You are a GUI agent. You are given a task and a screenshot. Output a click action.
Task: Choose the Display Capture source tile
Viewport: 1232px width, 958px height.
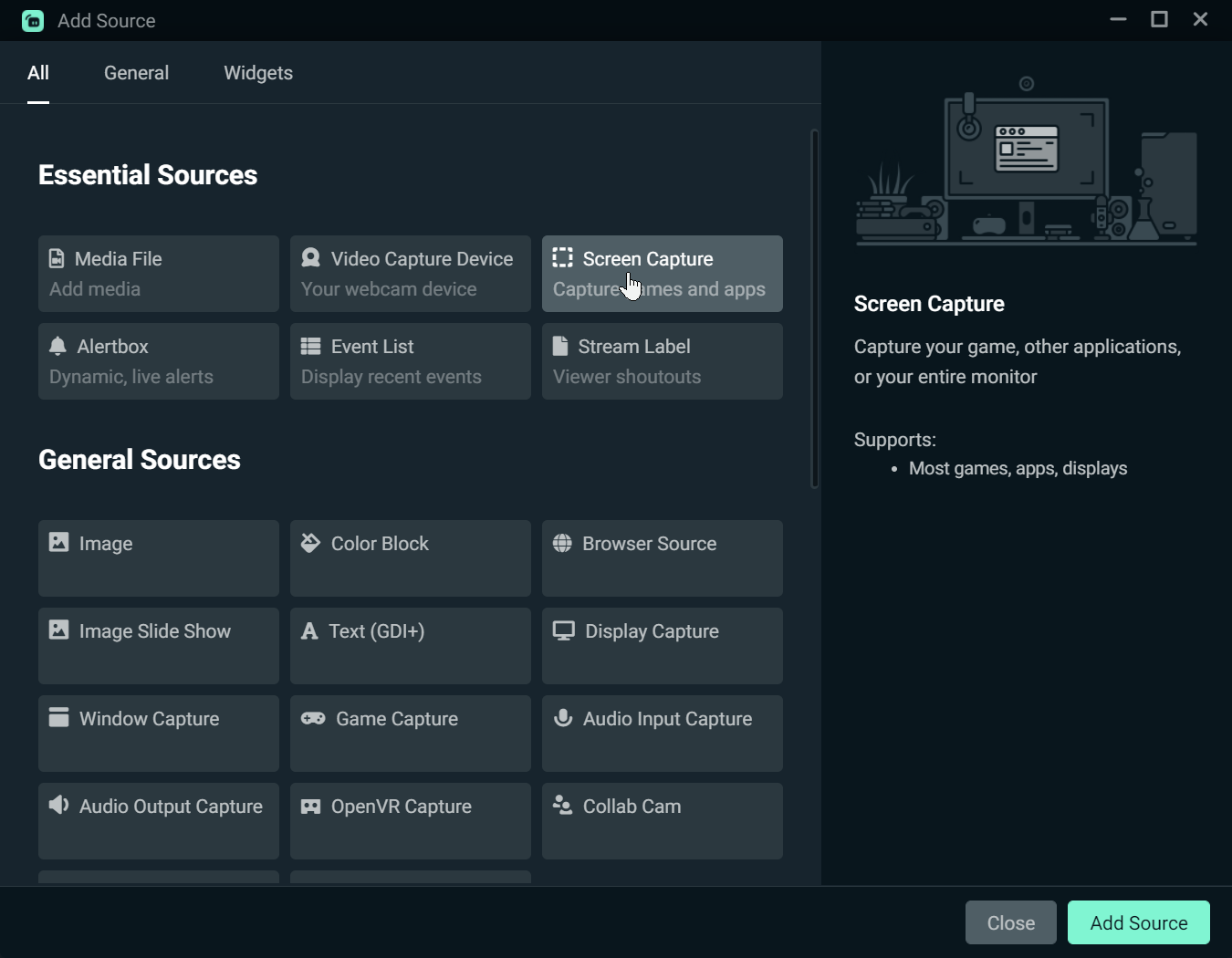662,645
